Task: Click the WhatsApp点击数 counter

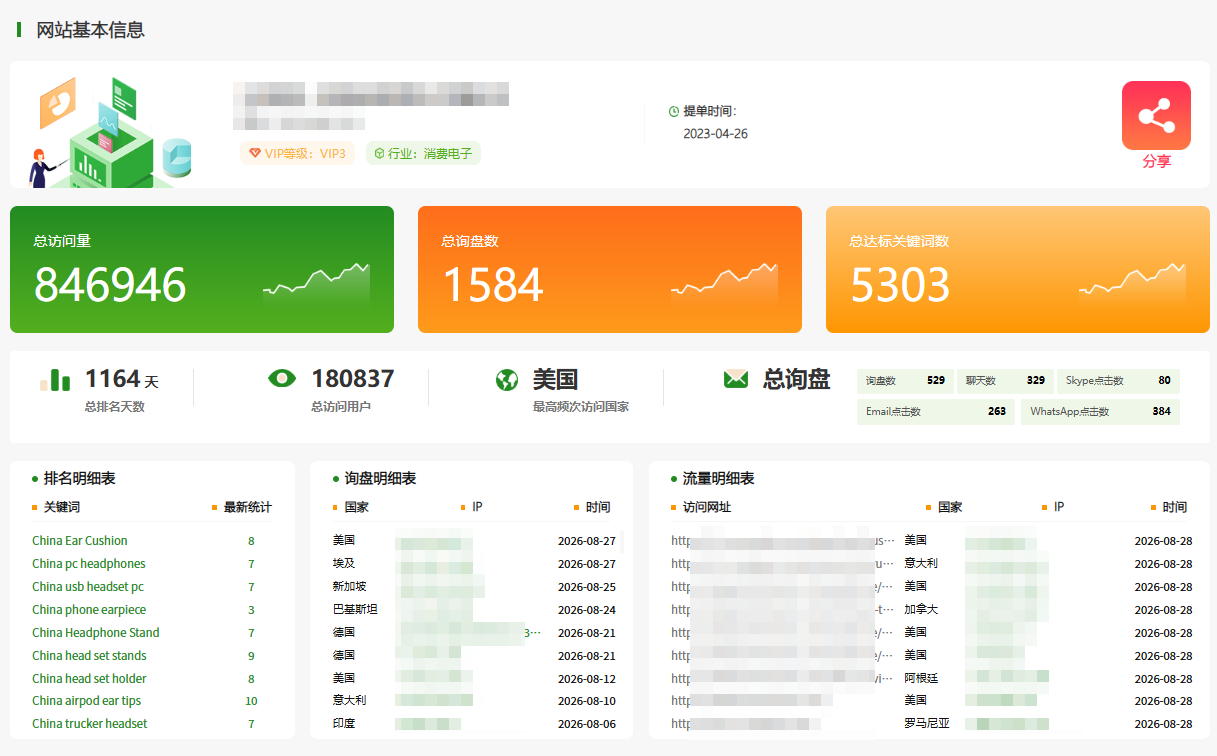Action: (x=1100, y=412)
